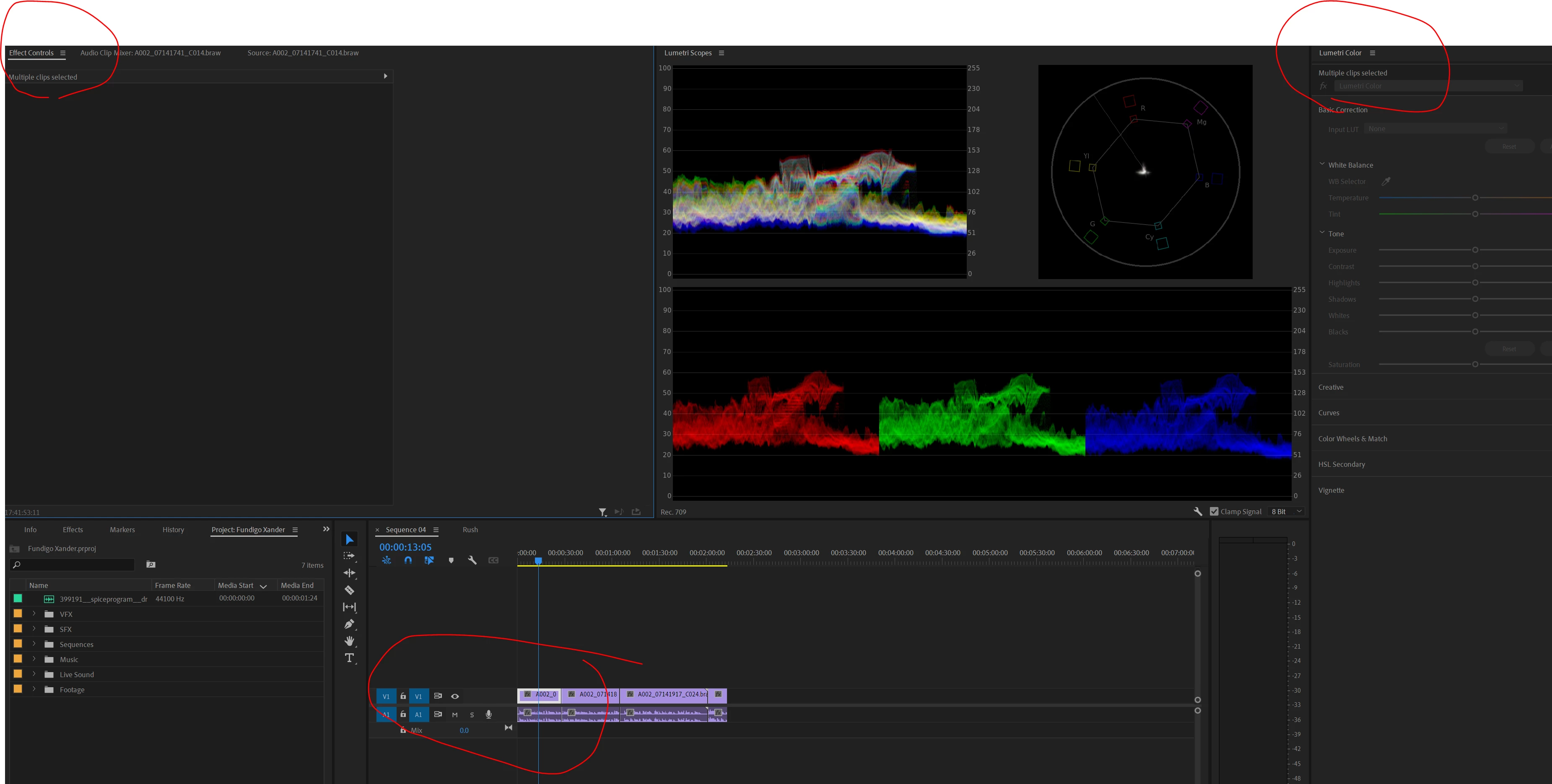Toggle V1 track output eye
1552x784 pixels.
pos(455,696)
